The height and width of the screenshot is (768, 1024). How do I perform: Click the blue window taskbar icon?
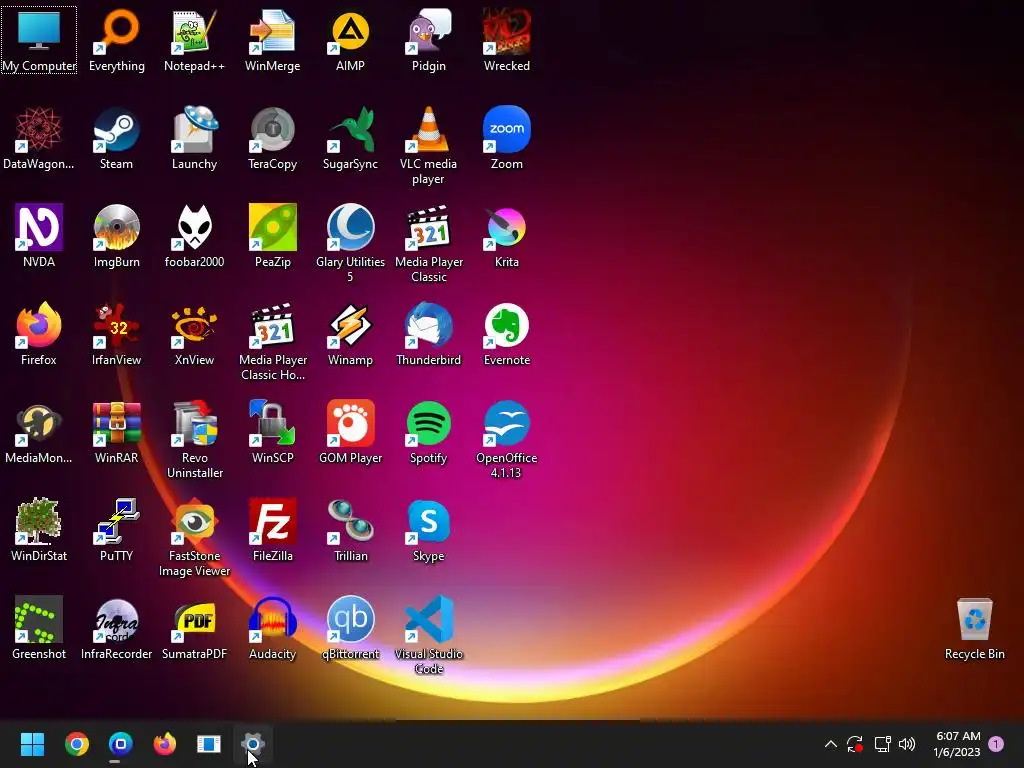pos(209,744)
